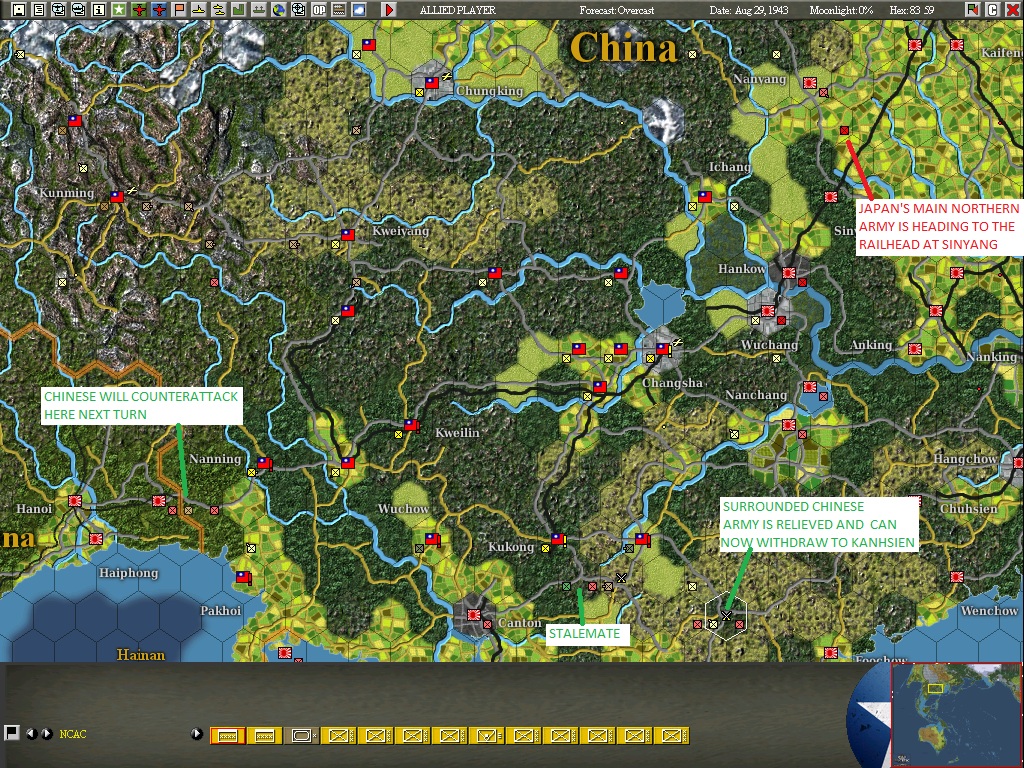
Task: Click the white-outlined selected hex southeast of Kukong
Action: point(726,615)
